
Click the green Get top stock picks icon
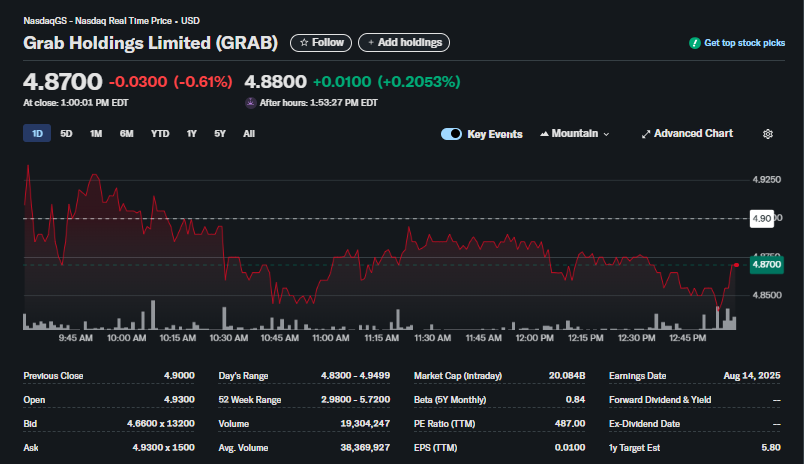pyautogui.click(x=694, y=43)
